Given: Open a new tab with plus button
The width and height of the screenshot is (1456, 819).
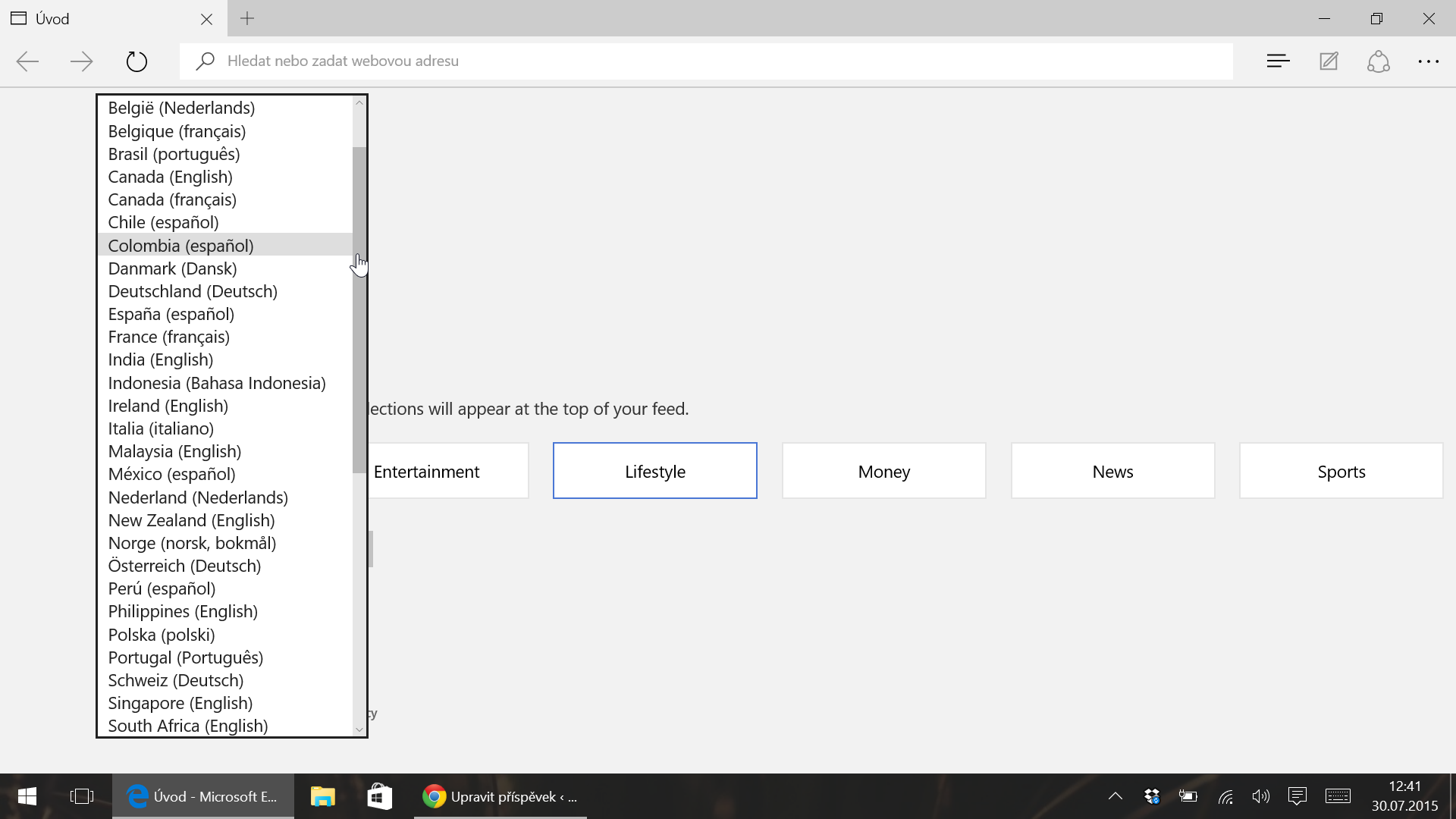Looking at the screenshot, I should click(247, 18).
